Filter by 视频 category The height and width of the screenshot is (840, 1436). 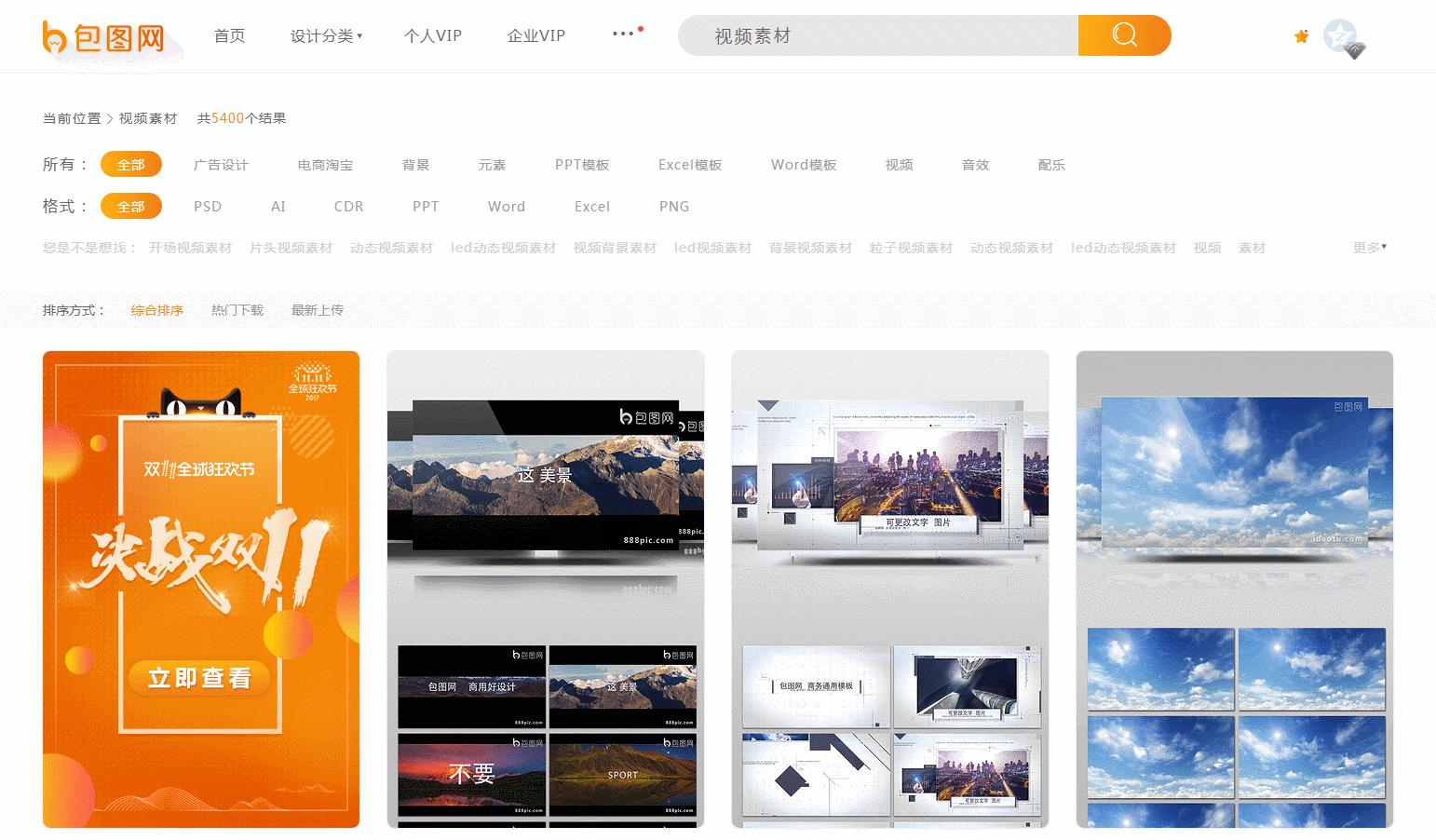coord(899,165)
